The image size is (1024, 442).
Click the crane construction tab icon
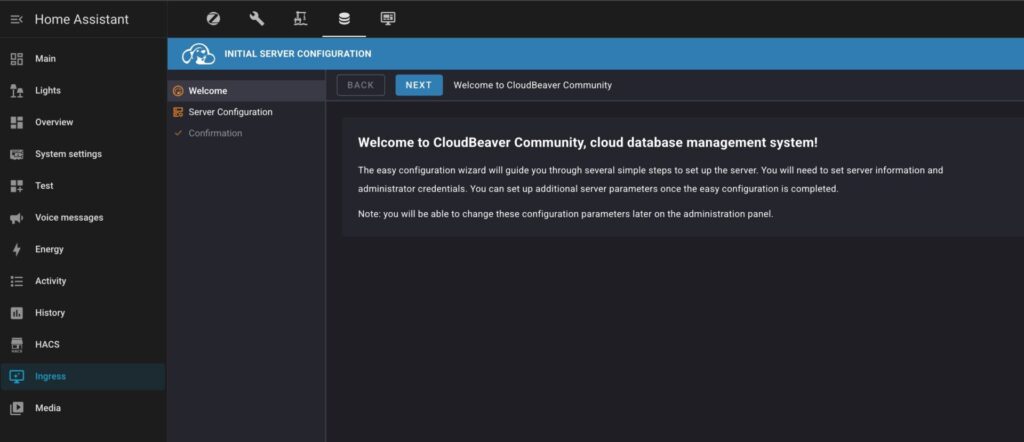click(x=300, y=18)
